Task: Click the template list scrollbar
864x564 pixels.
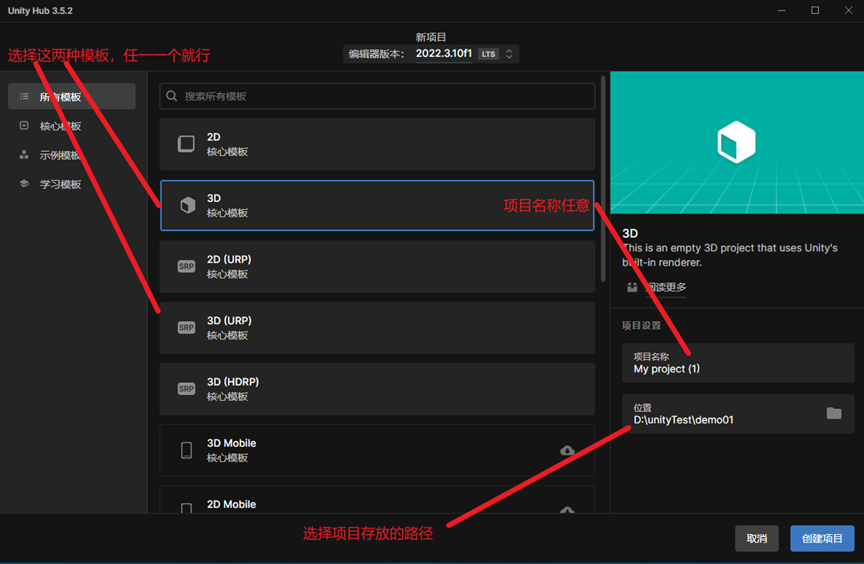Action: point(603,179)
